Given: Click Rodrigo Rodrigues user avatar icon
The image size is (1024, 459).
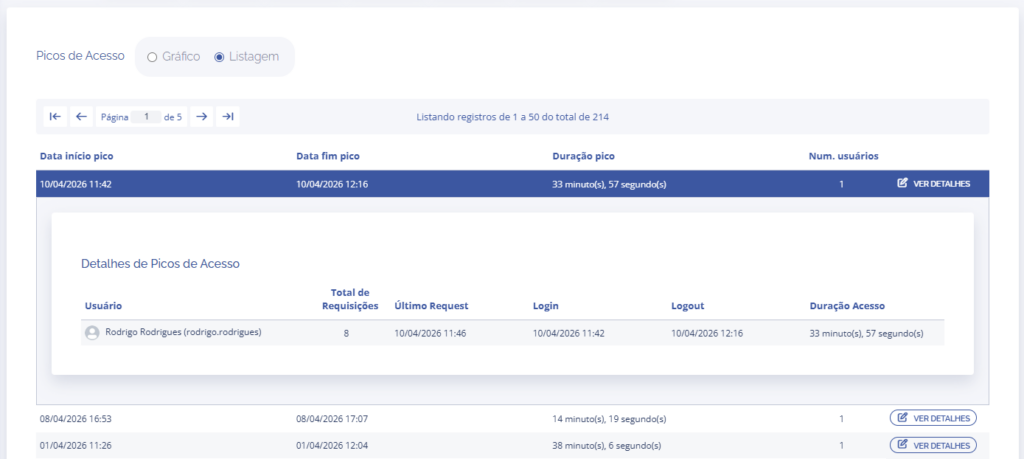Looking at the screenshot, I should coord(92,333).
